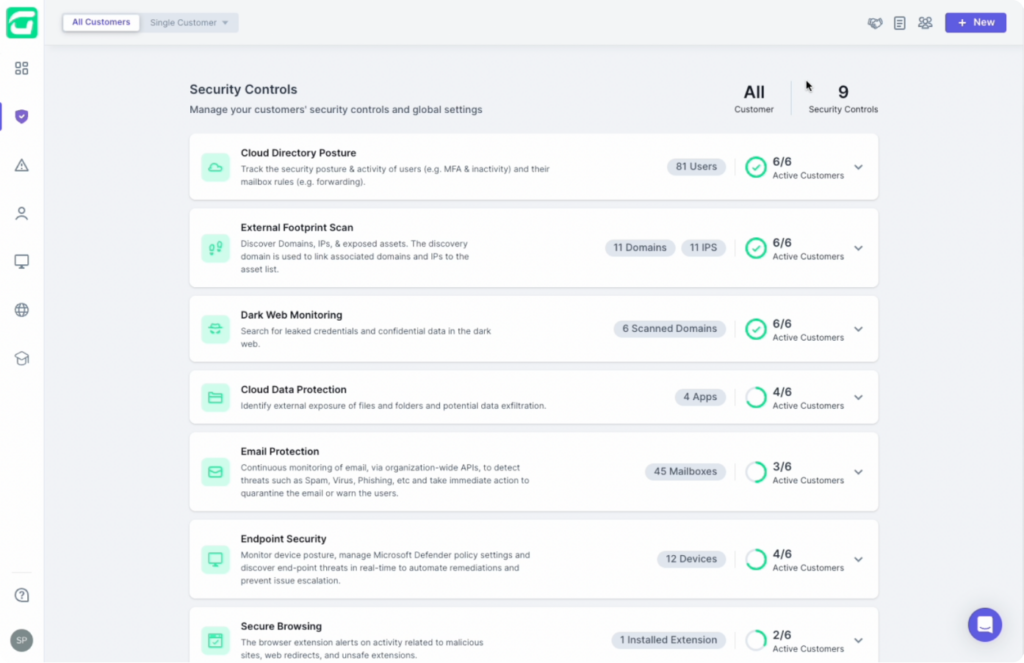1024x663 pixels.
Task: Click the Cloud Data Protection folder icon
Action: pos(215,397)
